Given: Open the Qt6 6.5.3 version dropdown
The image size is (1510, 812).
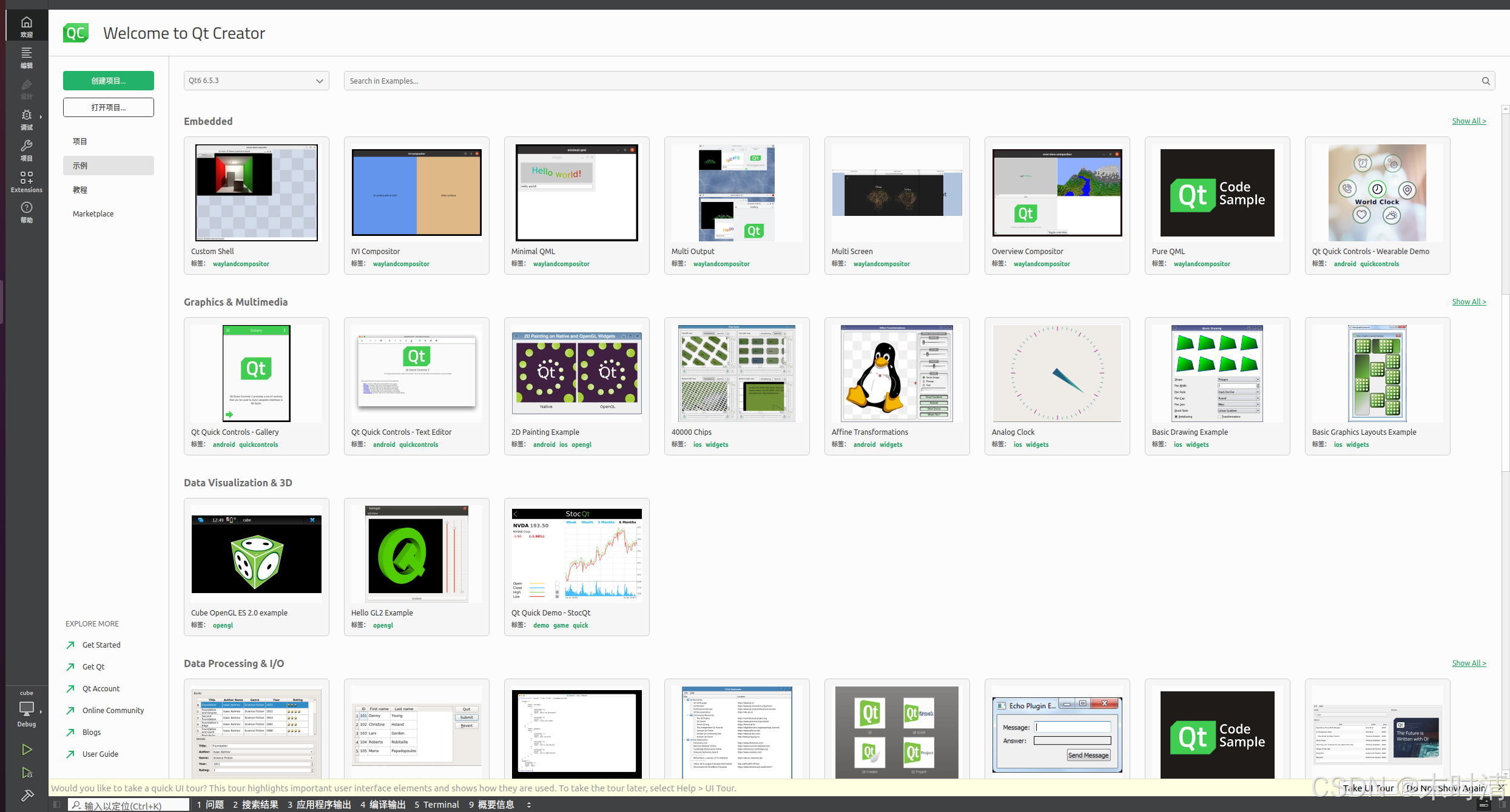Looking at the screenshot, I should click(256, 81).
